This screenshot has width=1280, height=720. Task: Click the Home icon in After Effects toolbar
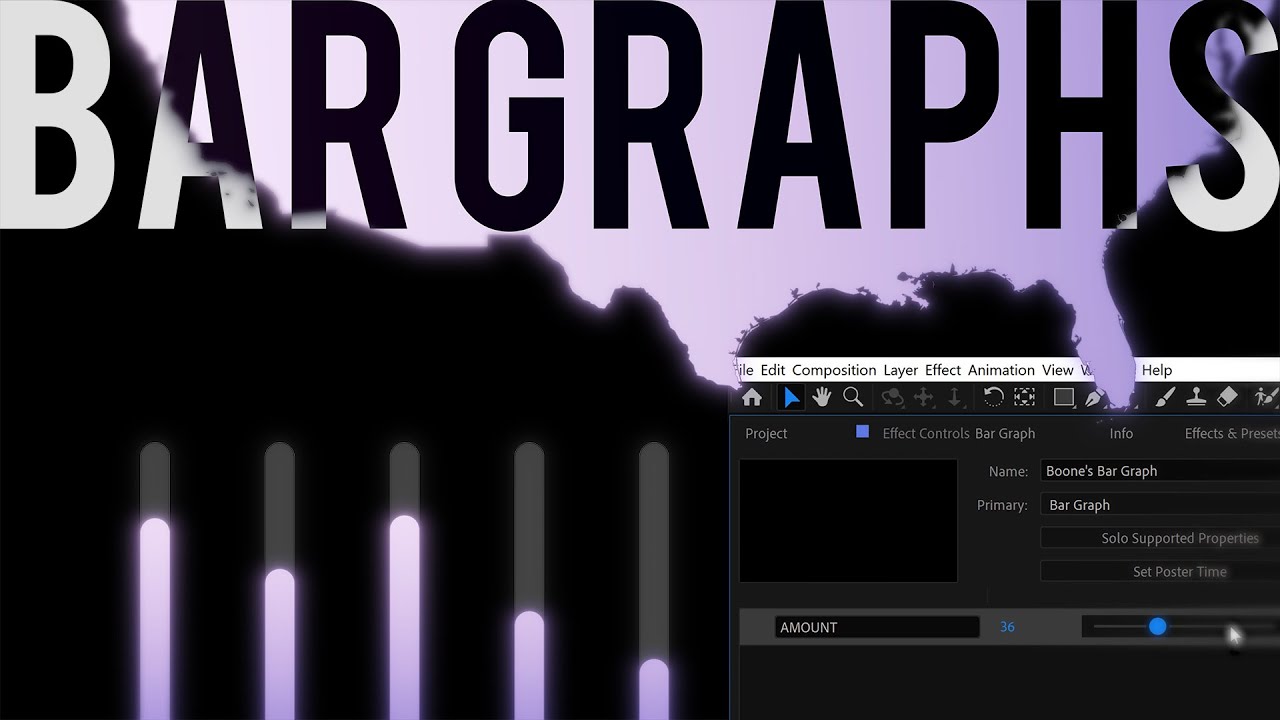(x=752, y=398)
